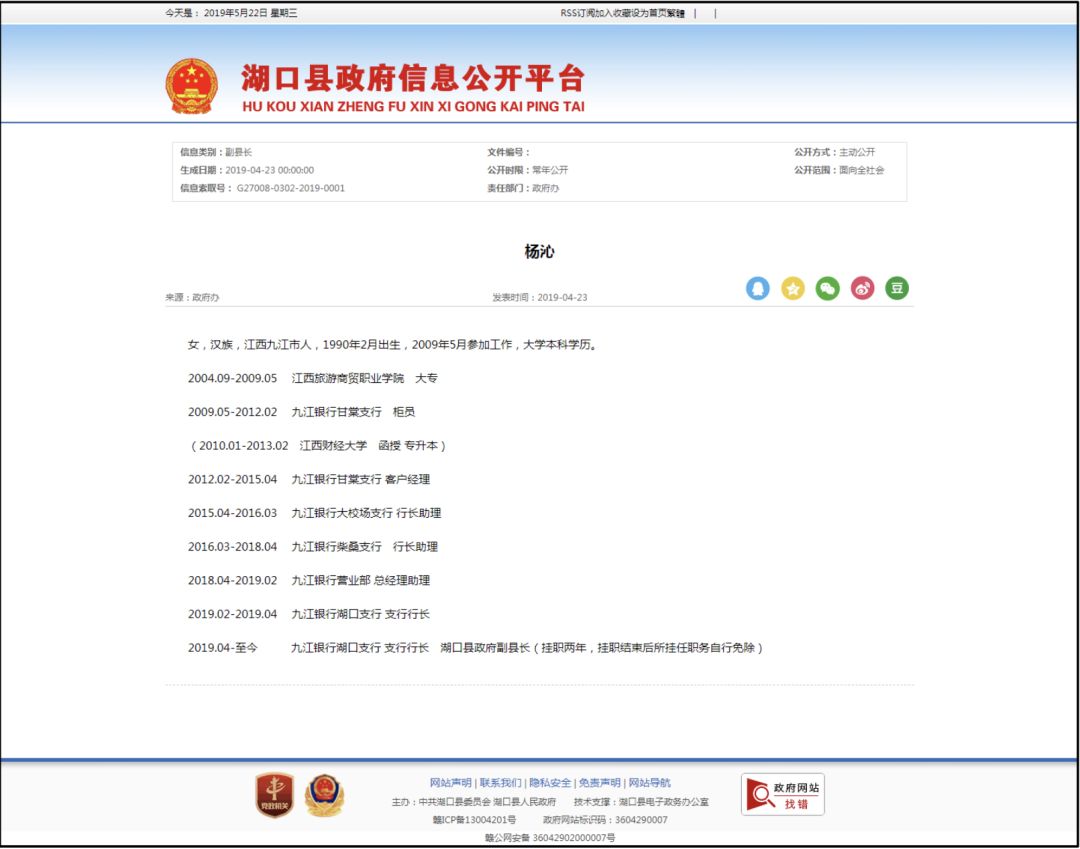Image resolution: width=1080 pixels, height=849 pixels.
Task: Share the page via the WeChat icon
Action: click(828, 288)
